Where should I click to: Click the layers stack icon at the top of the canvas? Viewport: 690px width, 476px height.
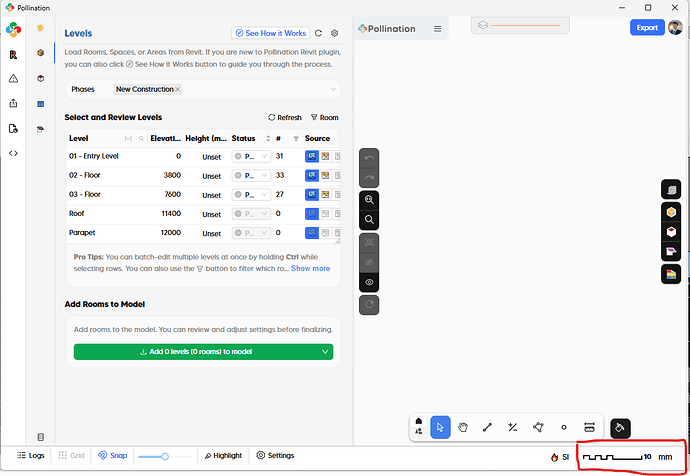click(x=483, y=25)
